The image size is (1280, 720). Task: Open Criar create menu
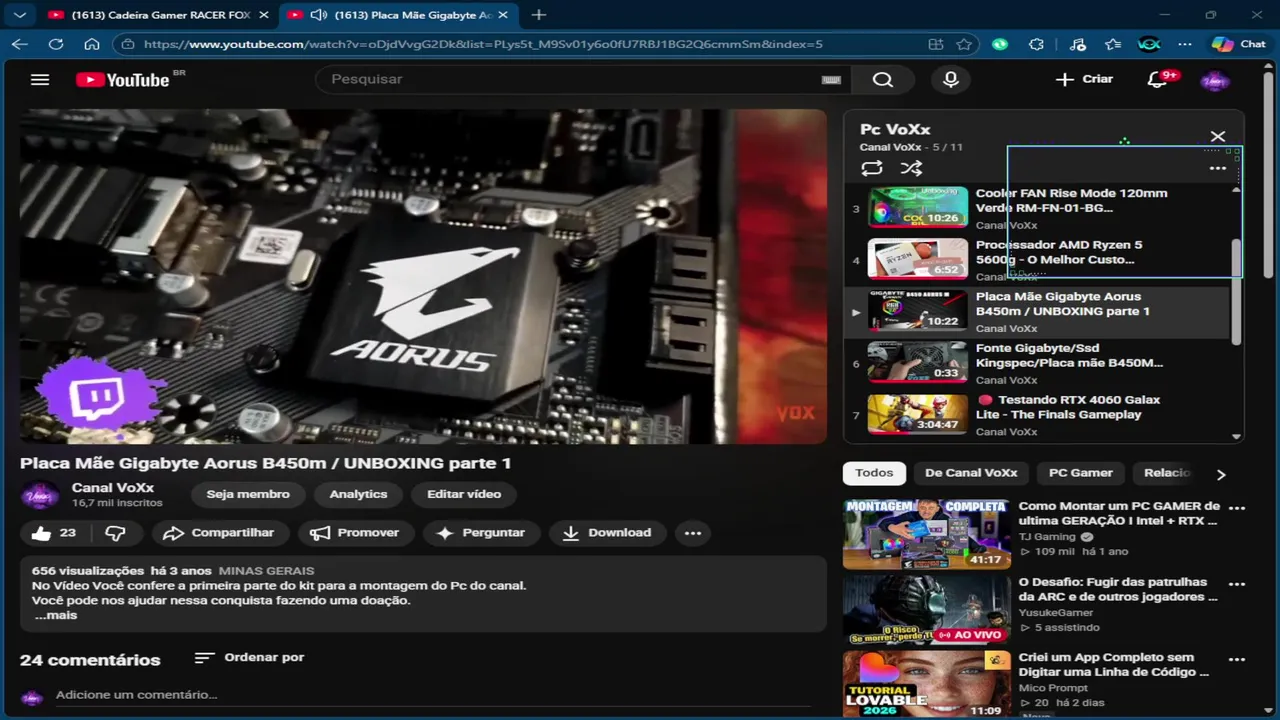coord(1085,80)
